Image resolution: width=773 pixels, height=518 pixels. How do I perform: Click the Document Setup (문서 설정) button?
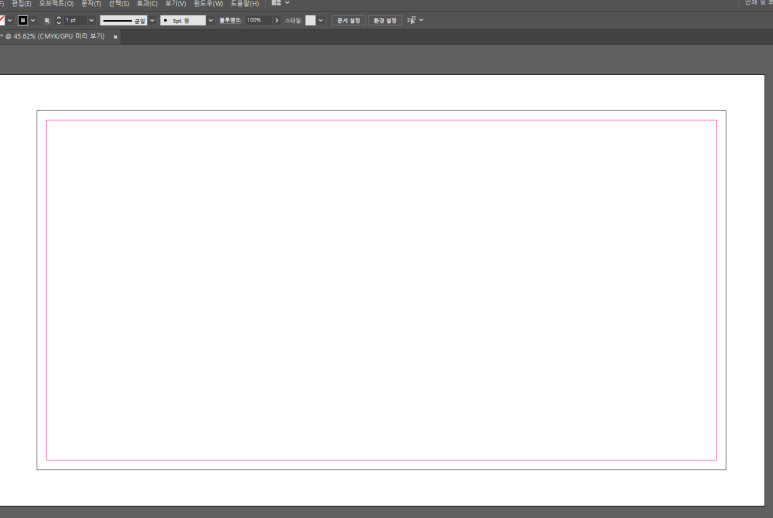pyautogui.click(x=348, y=20)
